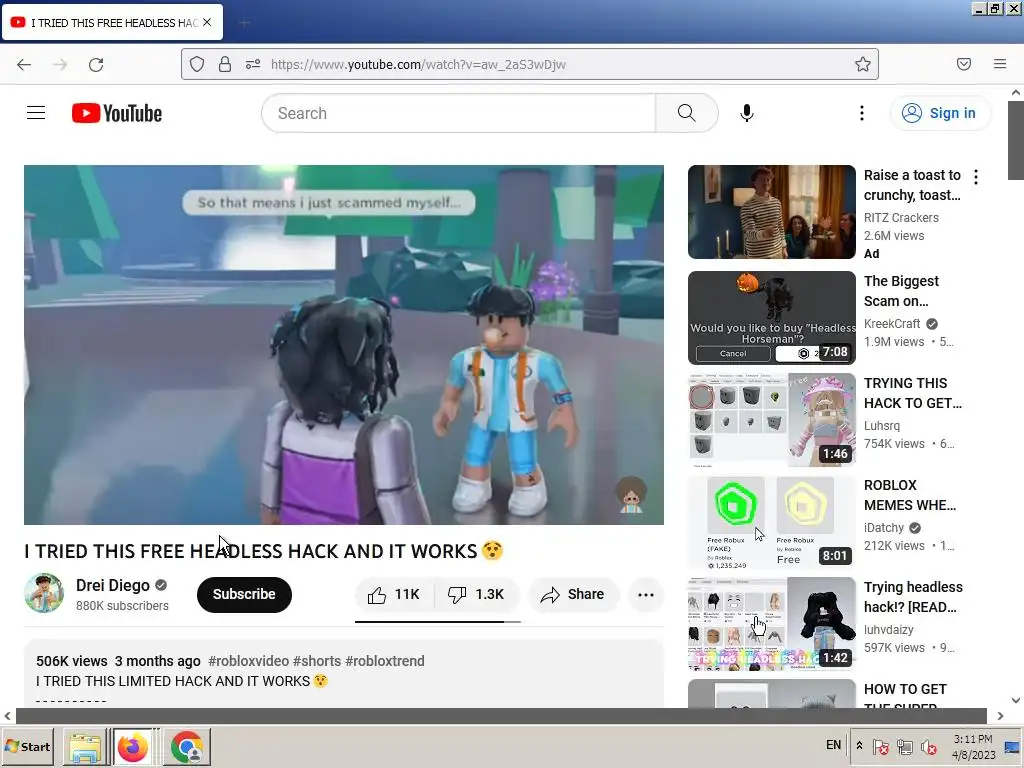
Task: Click channel watermark in video corner
Action: coord(631,495)
